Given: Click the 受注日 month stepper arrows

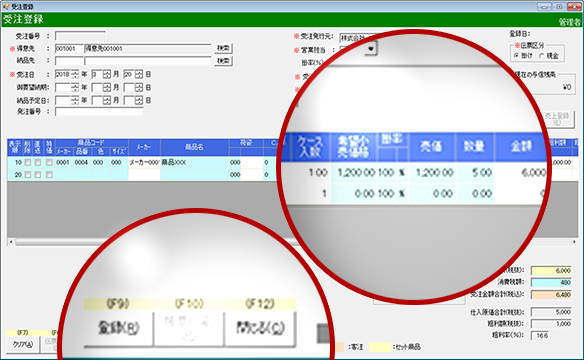Looking at the screenshot, I should 107,74.
